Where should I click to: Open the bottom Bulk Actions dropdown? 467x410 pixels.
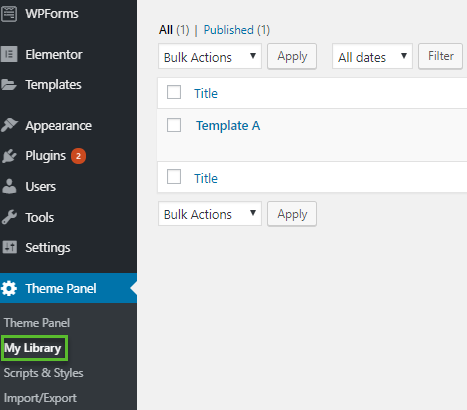click(x=210, y=214)
